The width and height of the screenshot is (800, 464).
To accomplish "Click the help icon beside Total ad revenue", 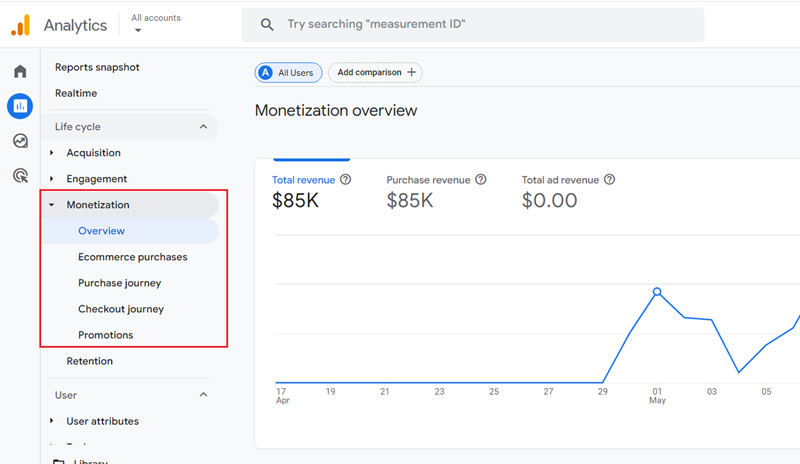I will (x=609, y=179).
